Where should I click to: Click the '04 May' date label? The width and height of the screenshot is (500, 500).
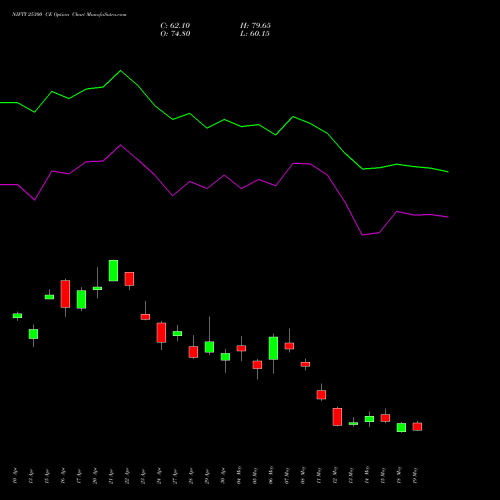(x=239, y=475)
